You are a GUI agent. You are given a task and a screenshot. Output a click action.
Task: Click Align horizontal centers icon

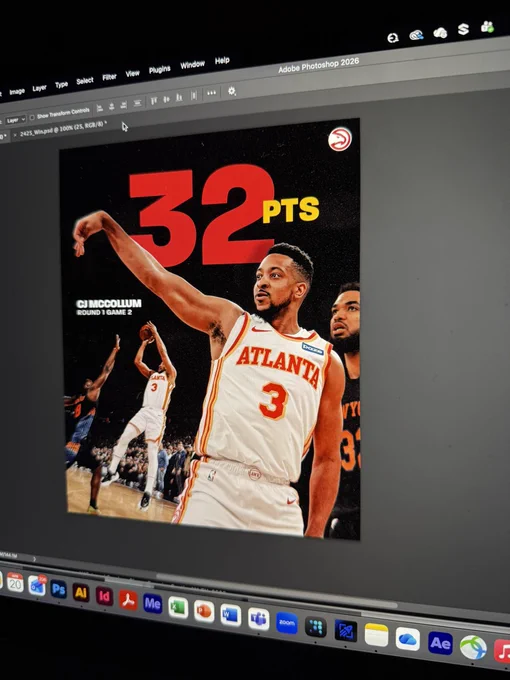pyautogui.click(x=111, y=106)
